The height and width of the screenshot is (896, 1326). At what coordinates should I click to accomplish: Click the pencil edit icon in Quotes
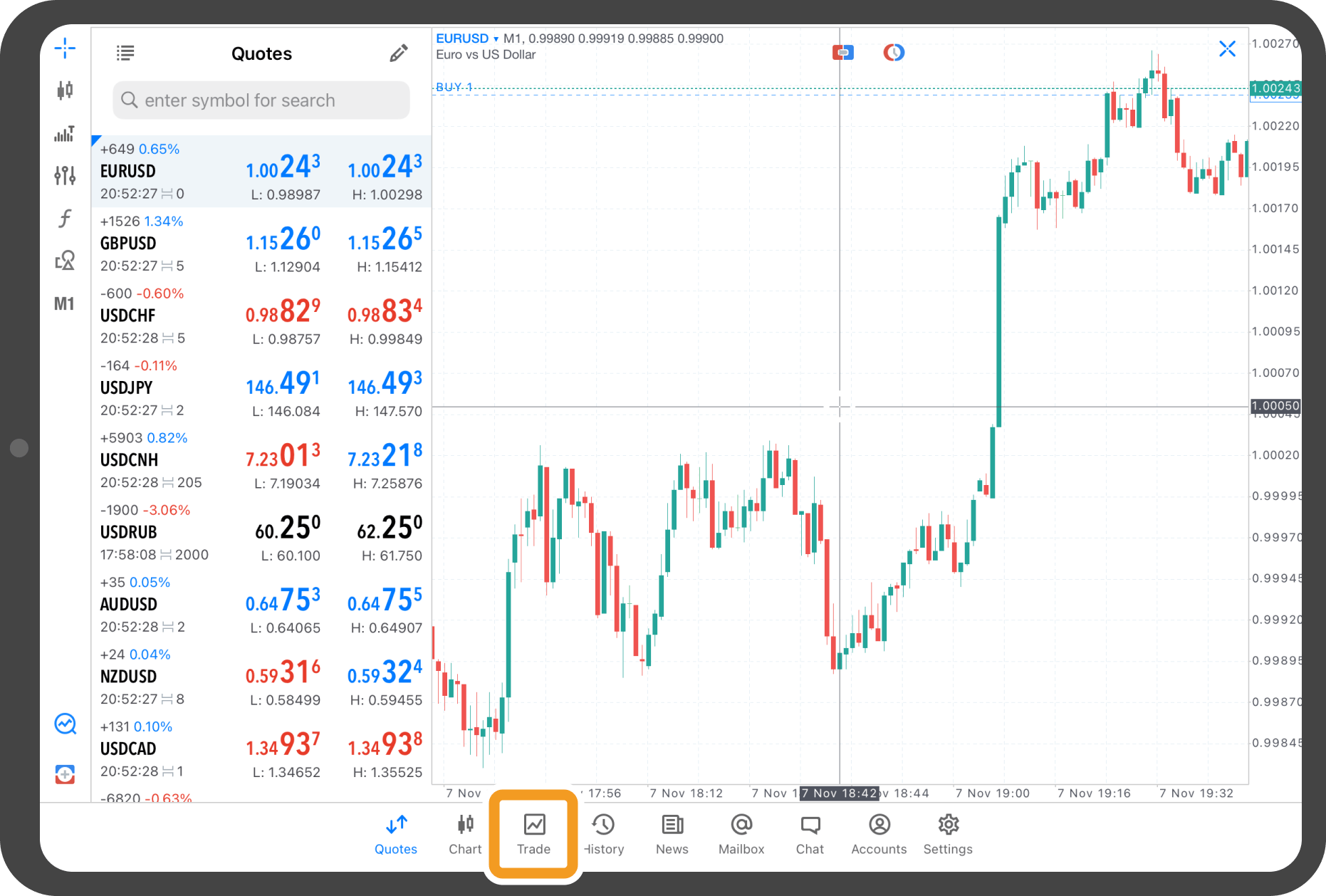pyautogui.click(x=399, y=53)
